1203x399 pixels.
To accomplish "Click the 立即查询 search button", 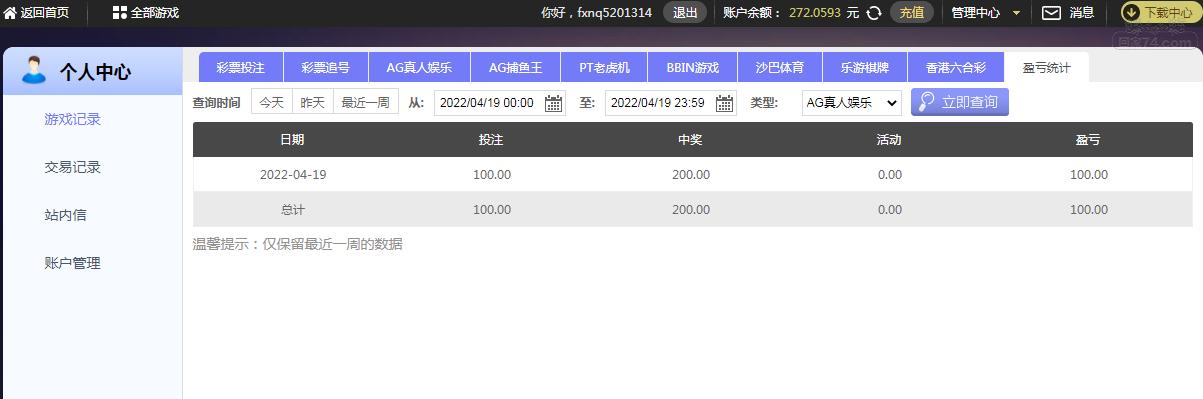I will point(960,102).
